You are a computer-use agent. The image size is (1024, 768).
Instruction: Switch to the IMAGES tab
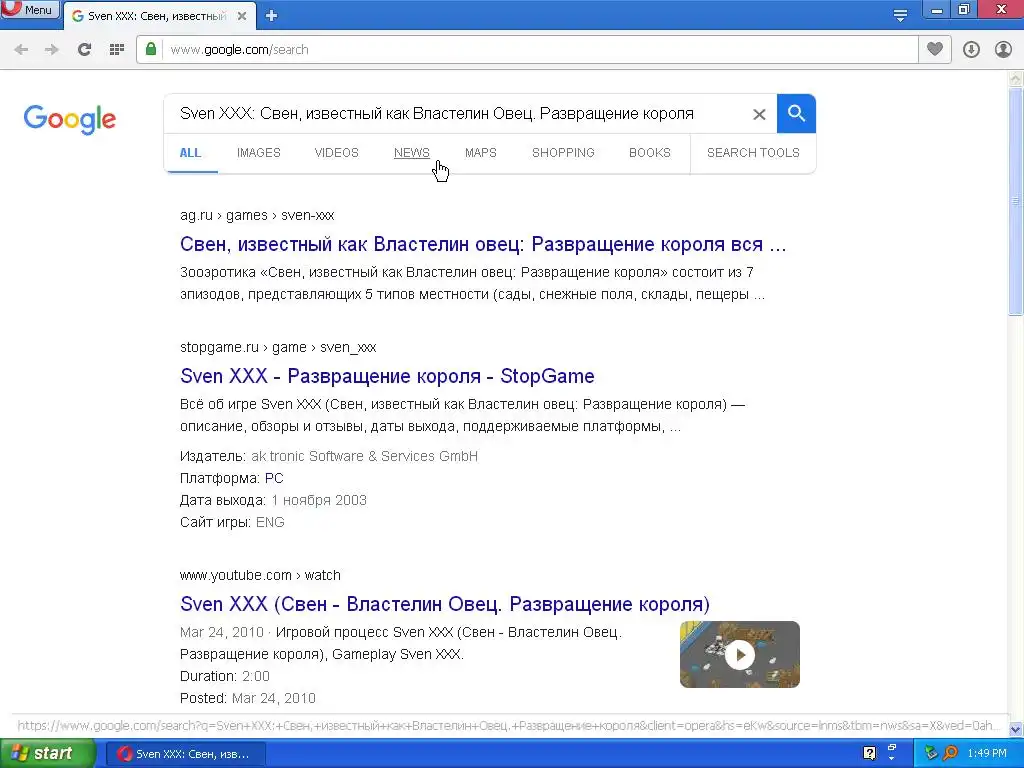click(259, 153)
